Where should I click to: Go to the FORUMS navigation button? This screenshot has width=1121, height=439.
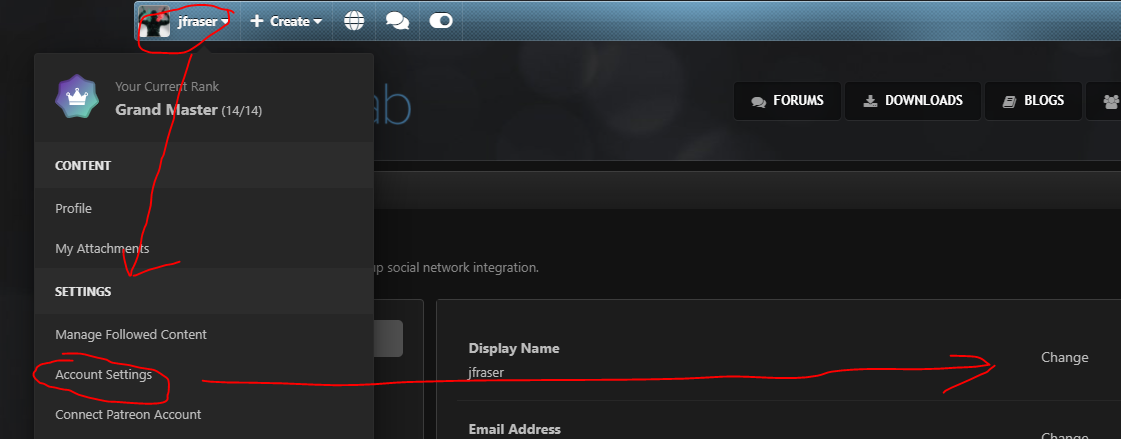click(x=787, y=101)
